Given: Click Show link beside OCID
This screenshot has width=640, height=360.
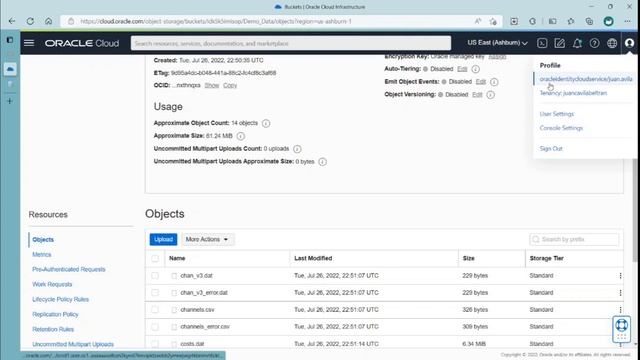Looking at the screenshot, I should (211, 85).
